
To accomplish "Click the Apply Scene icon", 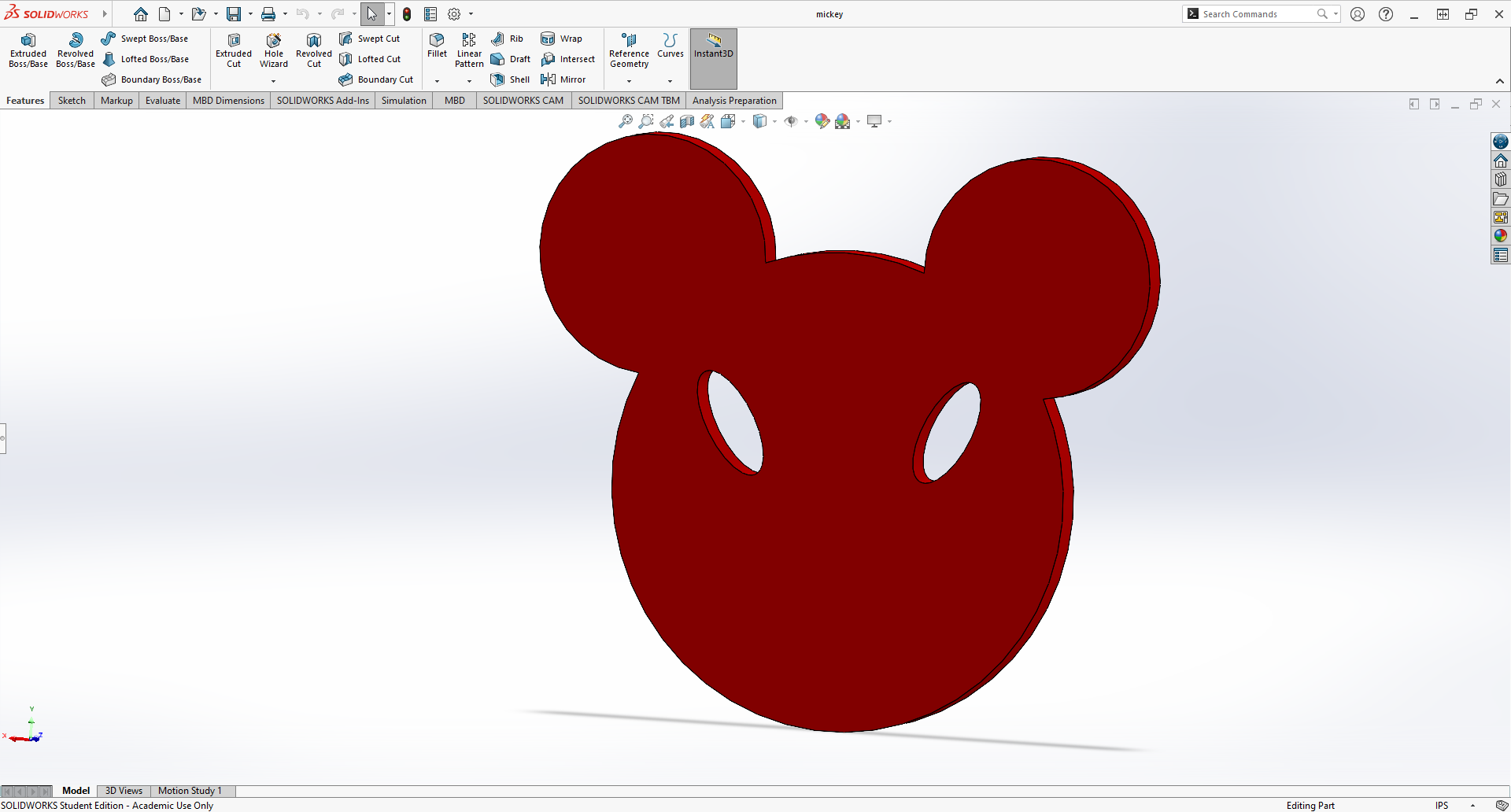I will click(843, 121).
